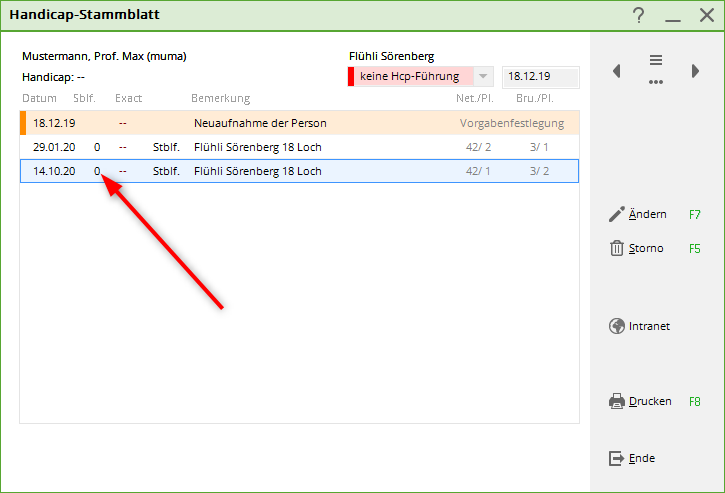Click the Exact column header
Image resolution: width=725 pixels, height=493 pixels.
pos(129,98)
